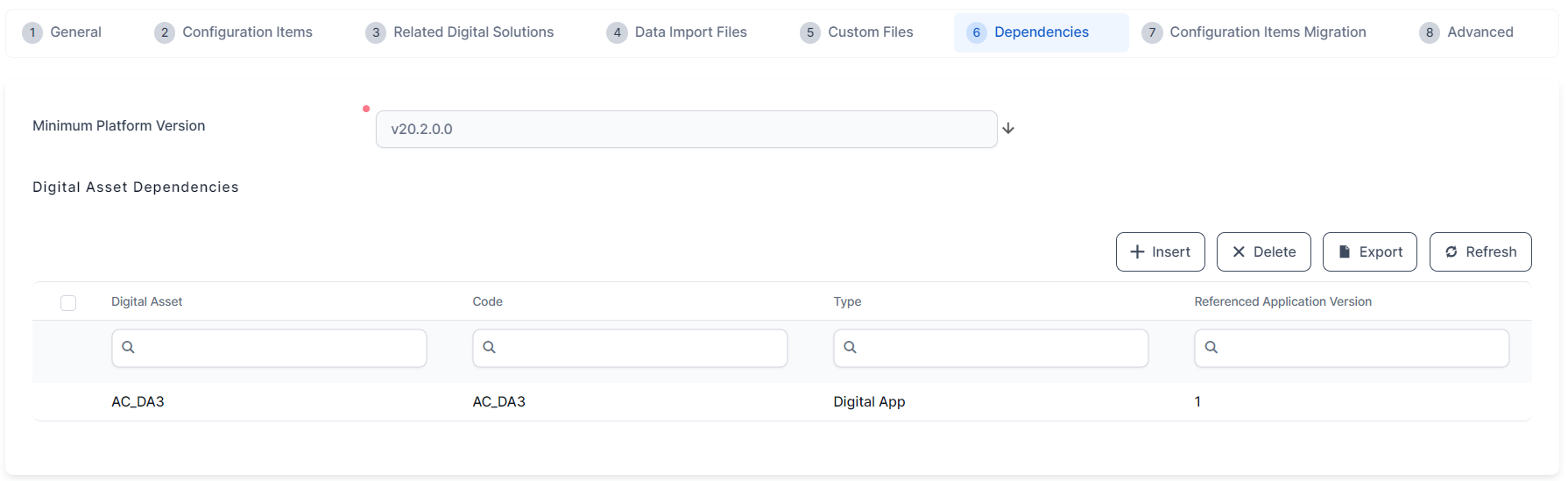Open referenced application version link 1

point(1197,402)
